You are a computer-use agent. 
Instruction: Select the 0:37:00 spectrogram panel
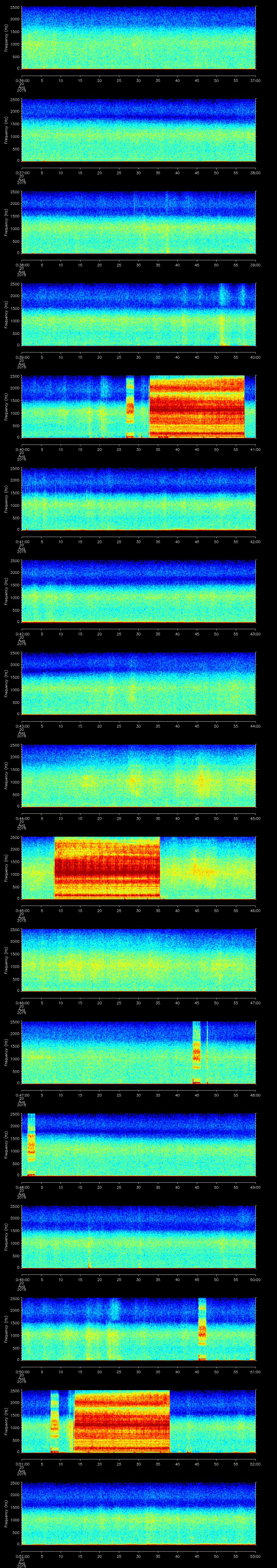point(138,130)
